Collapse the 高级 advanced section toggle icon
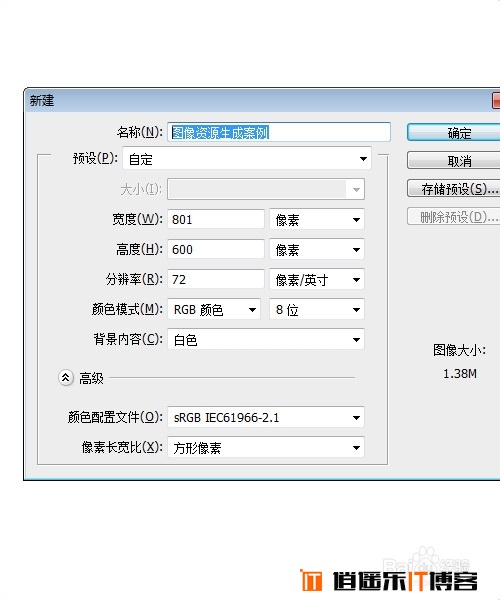Viewport: 500px width, 600px height. coord(66,378)
